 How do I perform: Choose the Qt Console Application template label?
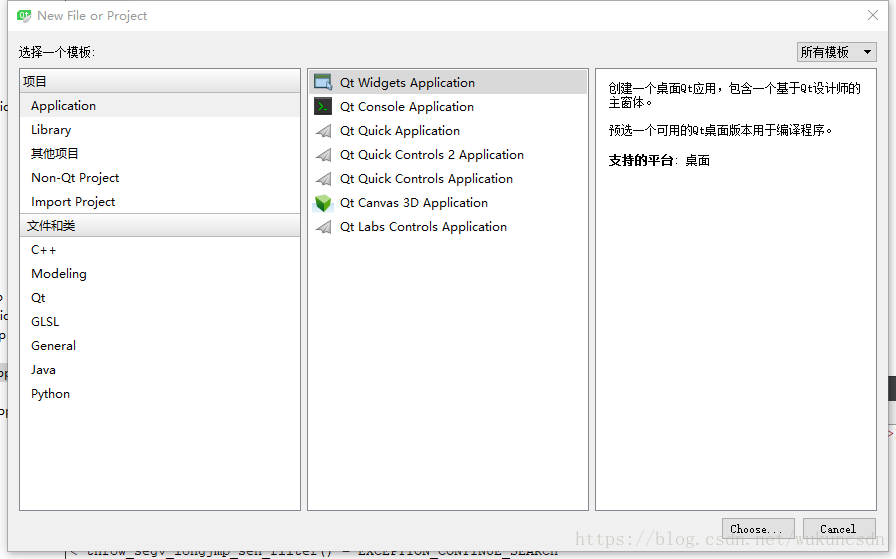[x=406, y=107]
